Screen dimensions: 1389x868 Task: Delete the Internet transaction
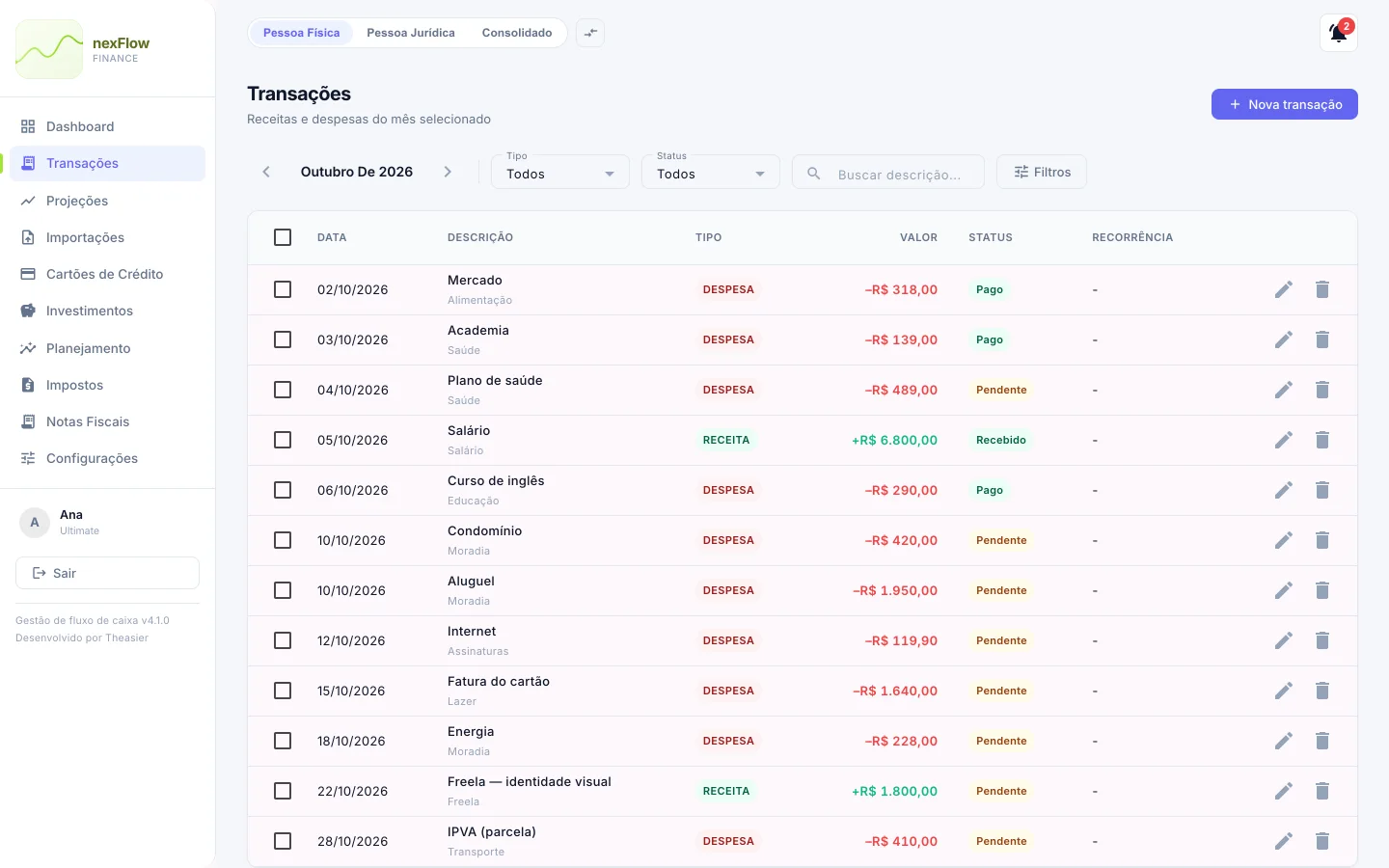tap(1322, 640)
